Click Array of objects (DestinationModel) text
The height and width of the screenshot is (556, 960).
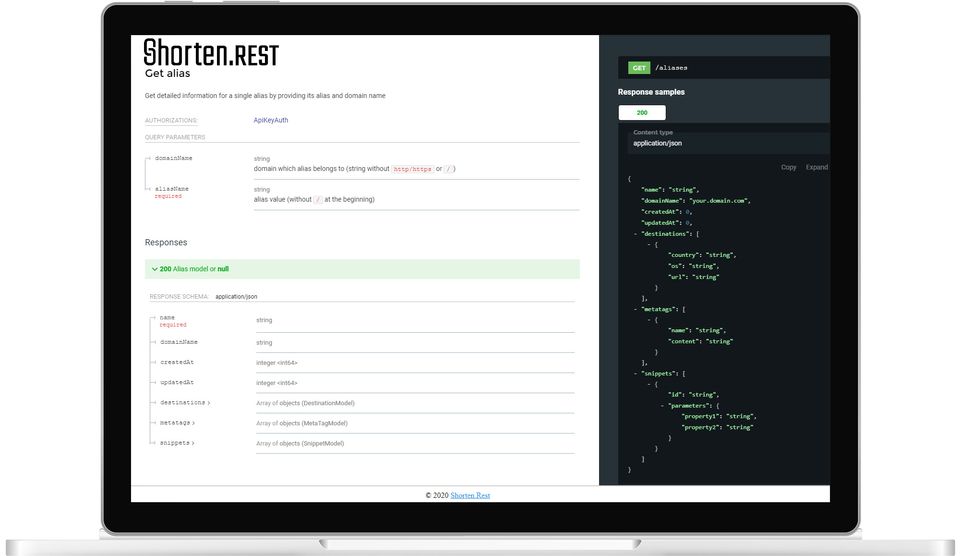pyautogui.click(x=305, y=403)
